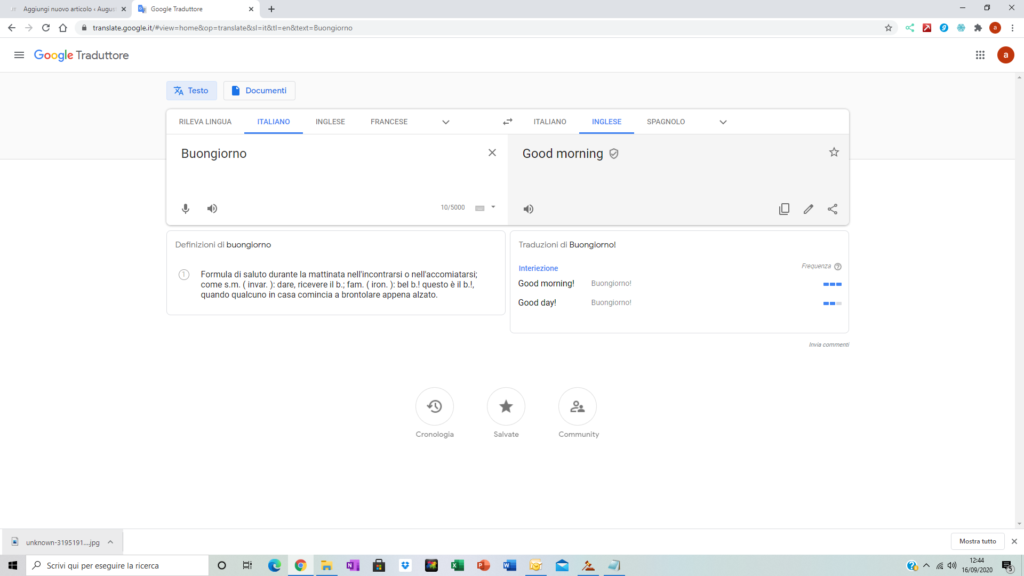The height and width of the screenshot is (576, 1024).
Task: Open Dropbox from the taskbar
Action: coord(405,566)
